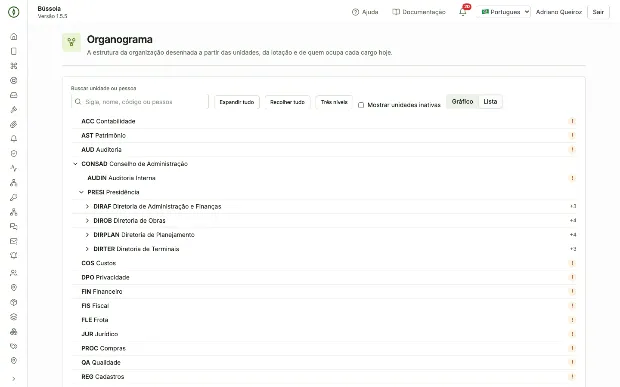Collapse the PRESI Presidência node
Image resolution: width=620 pixels, height=387 pixels.
(81, 192)
